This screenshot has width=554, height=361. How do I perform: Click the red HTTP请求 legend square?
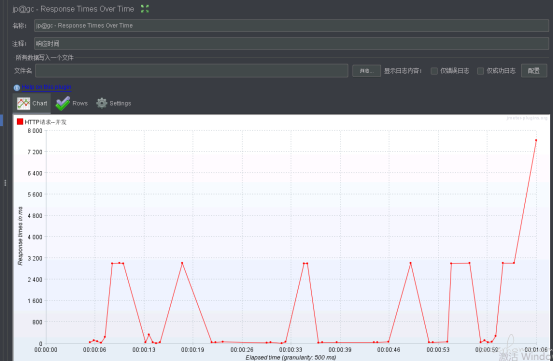pos(20,122)
